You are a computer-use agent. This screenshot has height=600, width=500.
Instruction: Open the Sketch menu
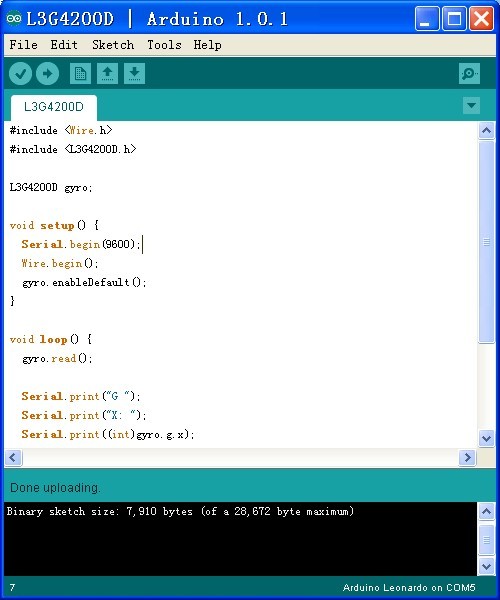(x=113, y=45)
